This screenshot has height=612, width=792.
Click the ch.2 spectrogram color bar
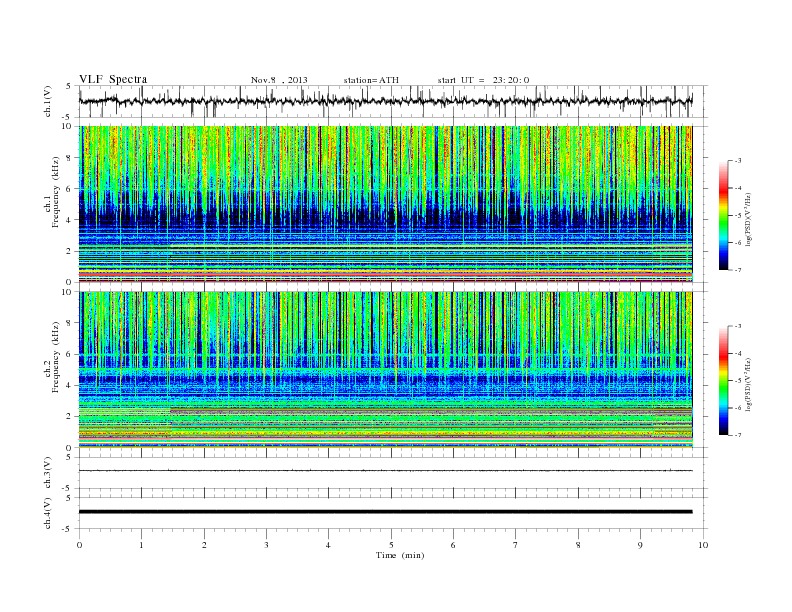coord(724,381)
